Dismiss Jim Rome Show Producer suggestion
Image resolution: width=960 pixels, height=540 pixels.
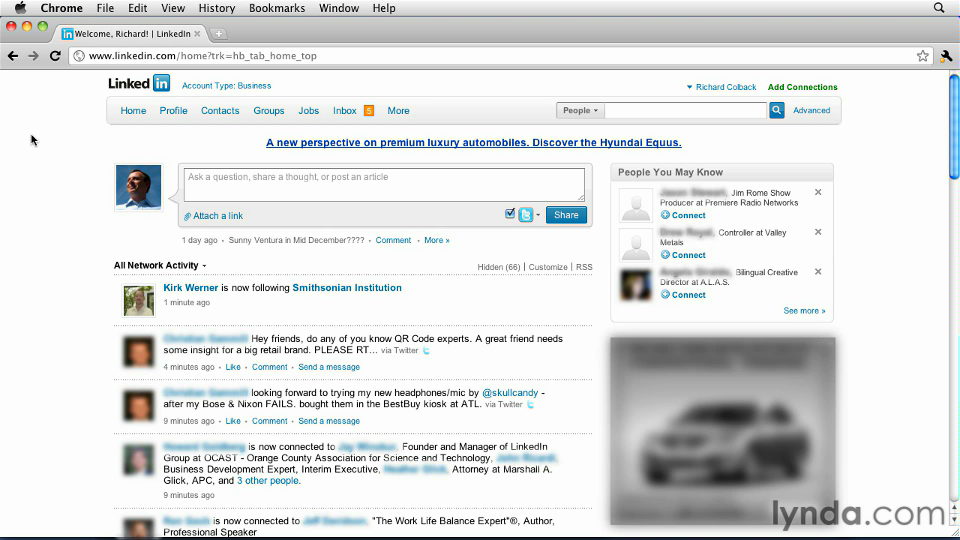(x=818, y=192)
